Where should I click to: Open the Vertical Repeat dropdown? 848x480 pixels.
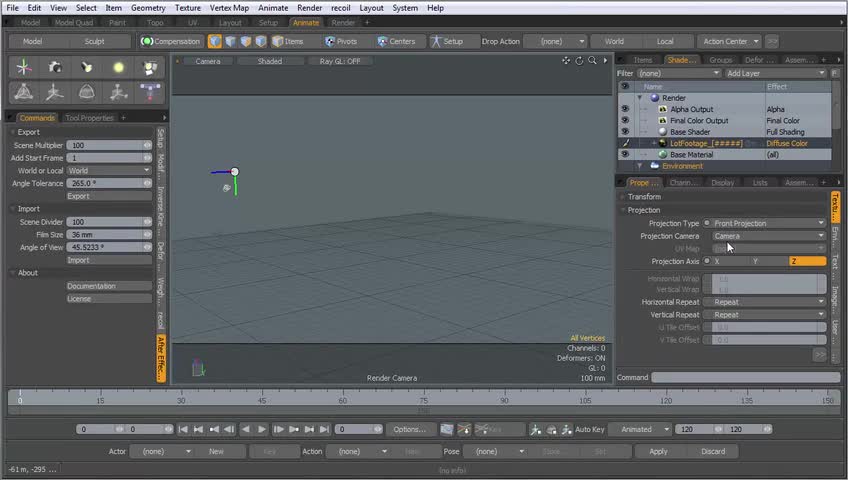tap(768, 315)
